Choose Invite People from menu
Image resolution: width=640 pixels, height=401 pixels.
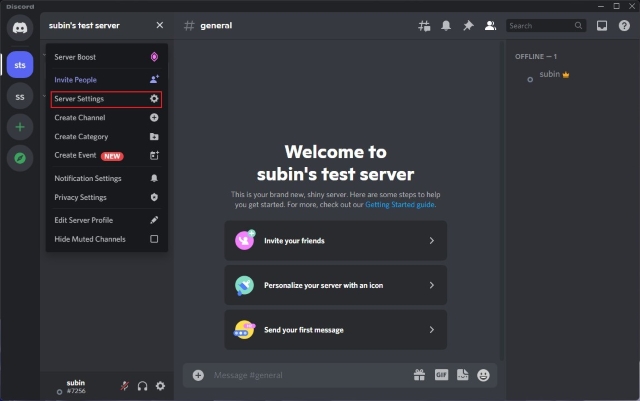(x=107, y=80)
